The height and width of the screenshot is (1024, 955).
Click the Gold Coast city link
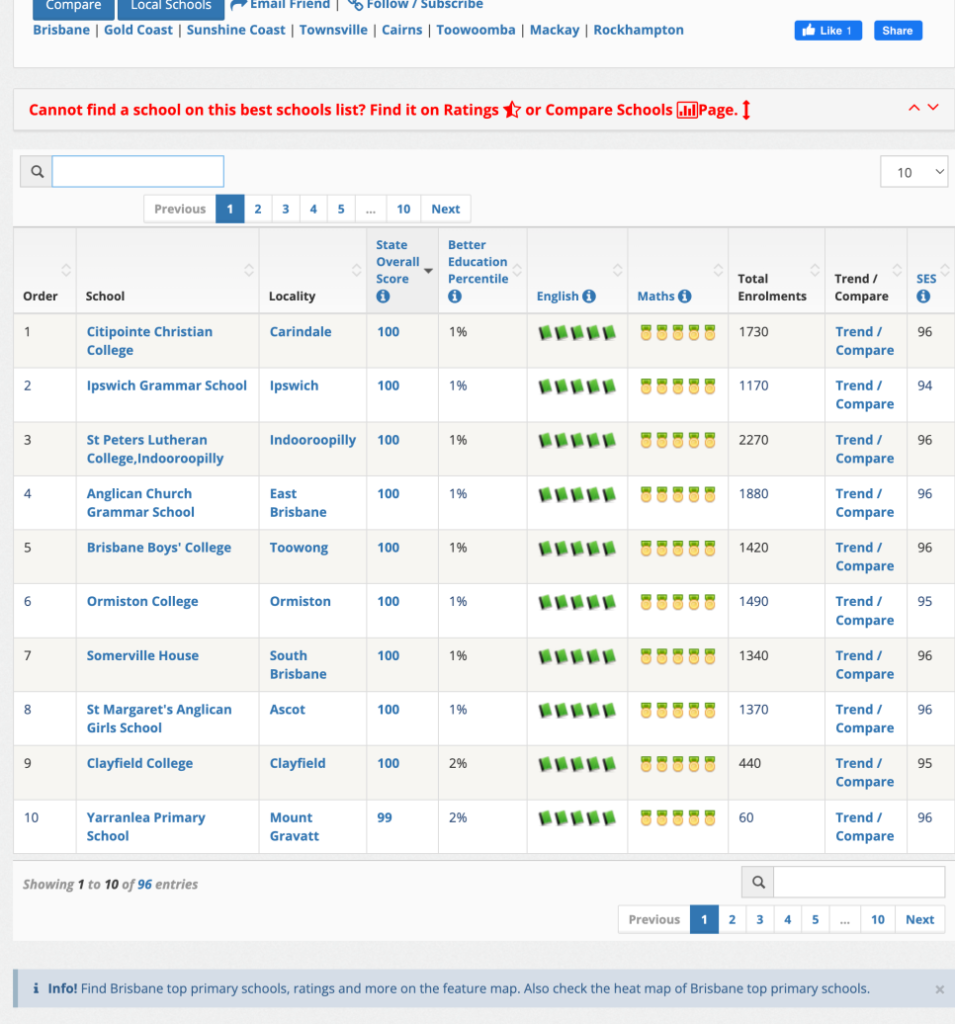[139, 30]
